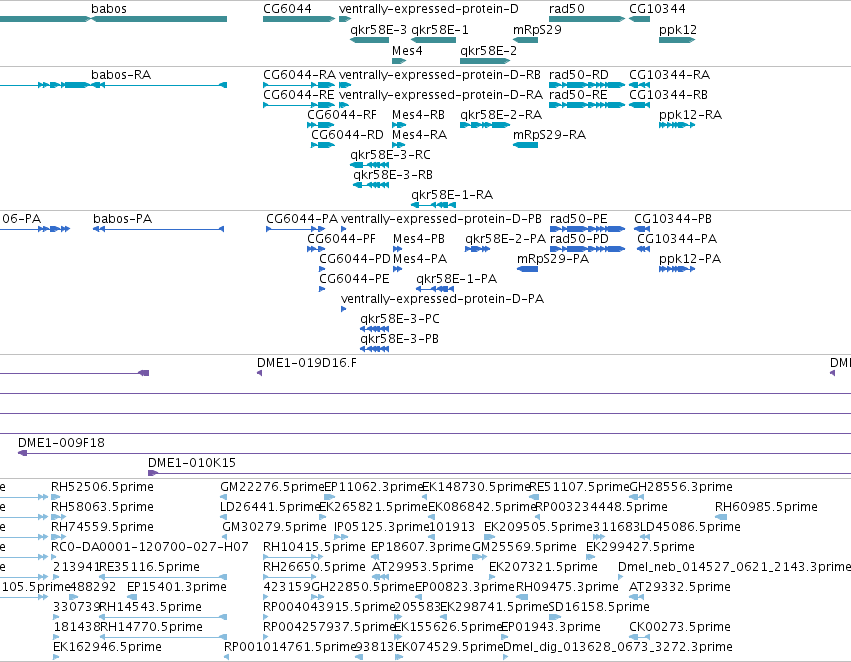Select the rad50-RD transcript label
Screen dimensions: 851x662
tap(579, 74)
